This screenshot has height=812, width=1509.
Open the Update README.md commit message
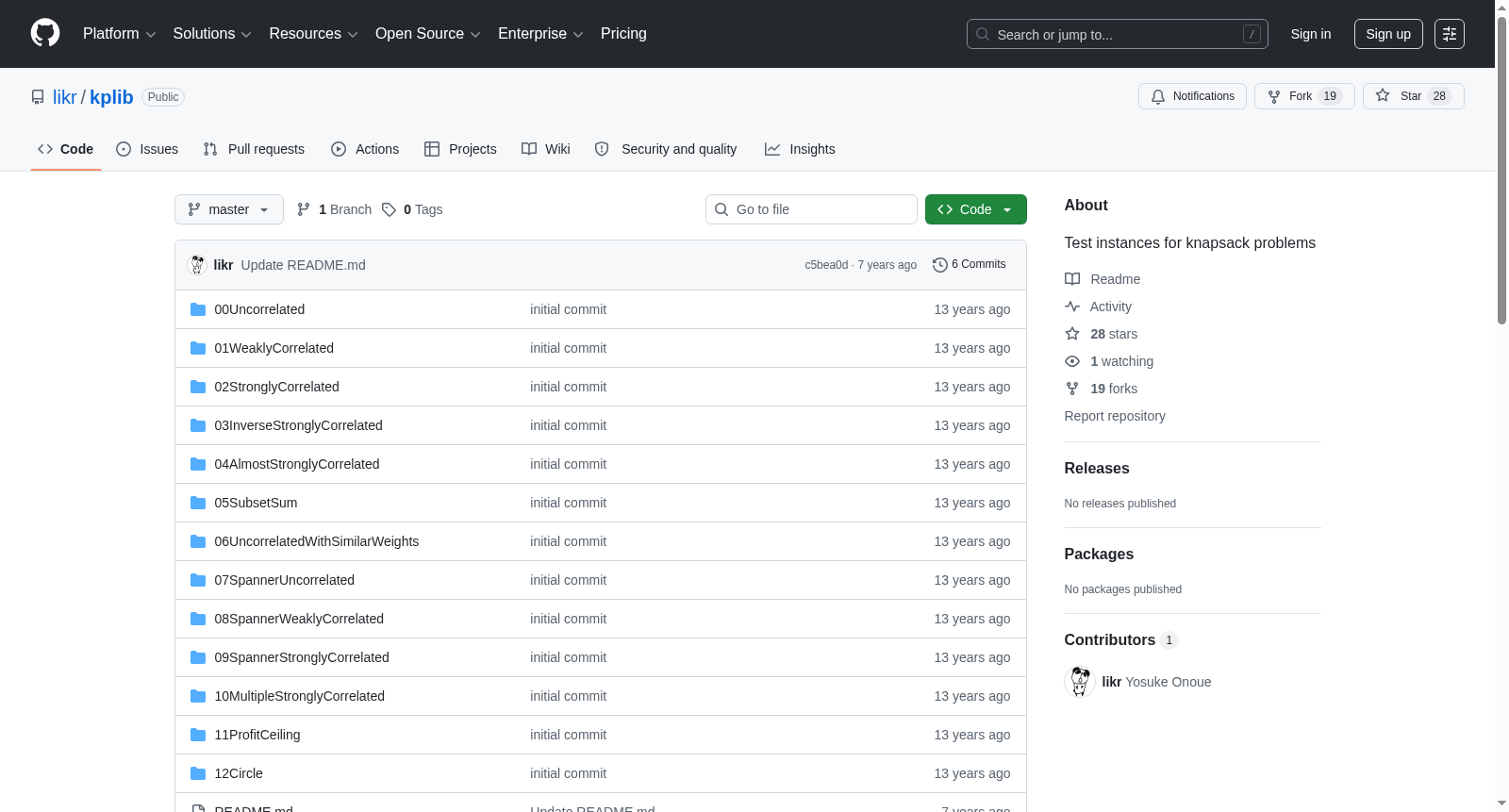pyautogui.click(x=303, y=265)
